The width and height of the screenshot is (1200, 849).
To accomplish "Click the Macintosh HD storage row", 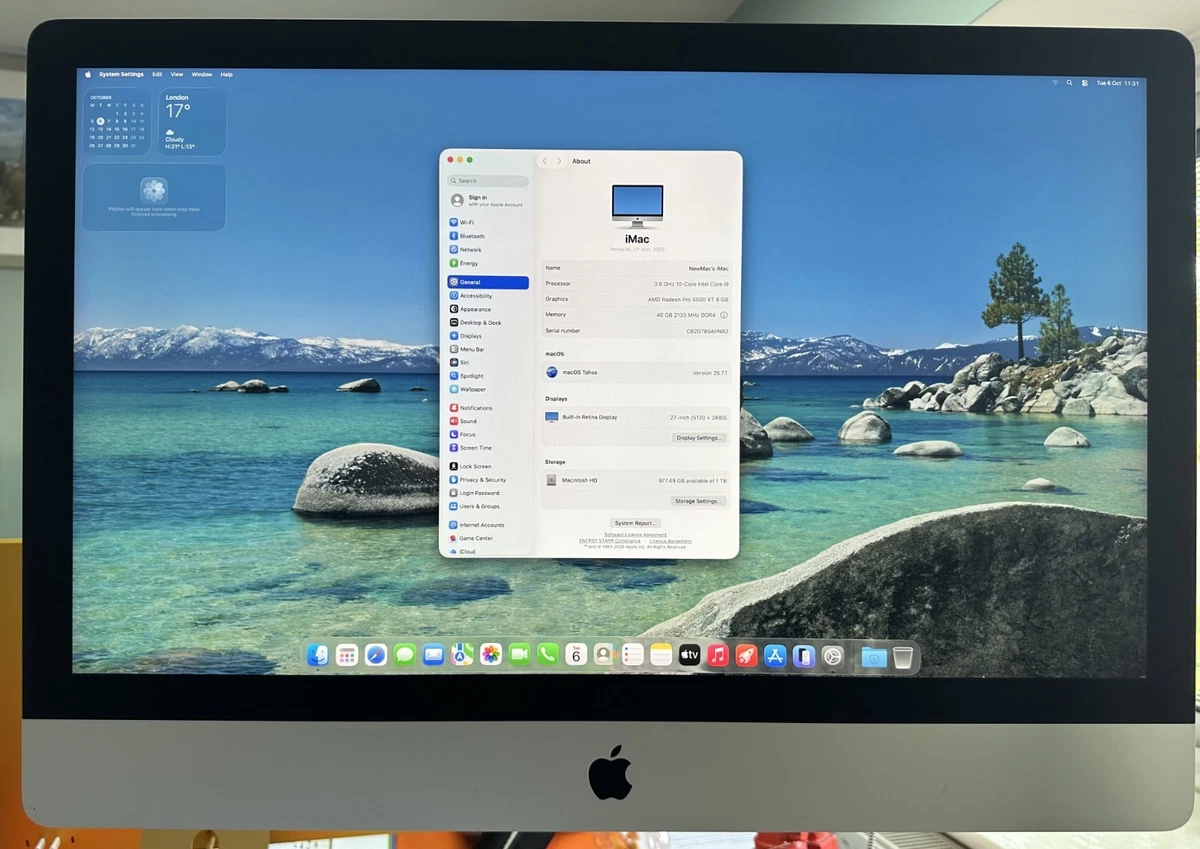I will click(x=636, y=480).
